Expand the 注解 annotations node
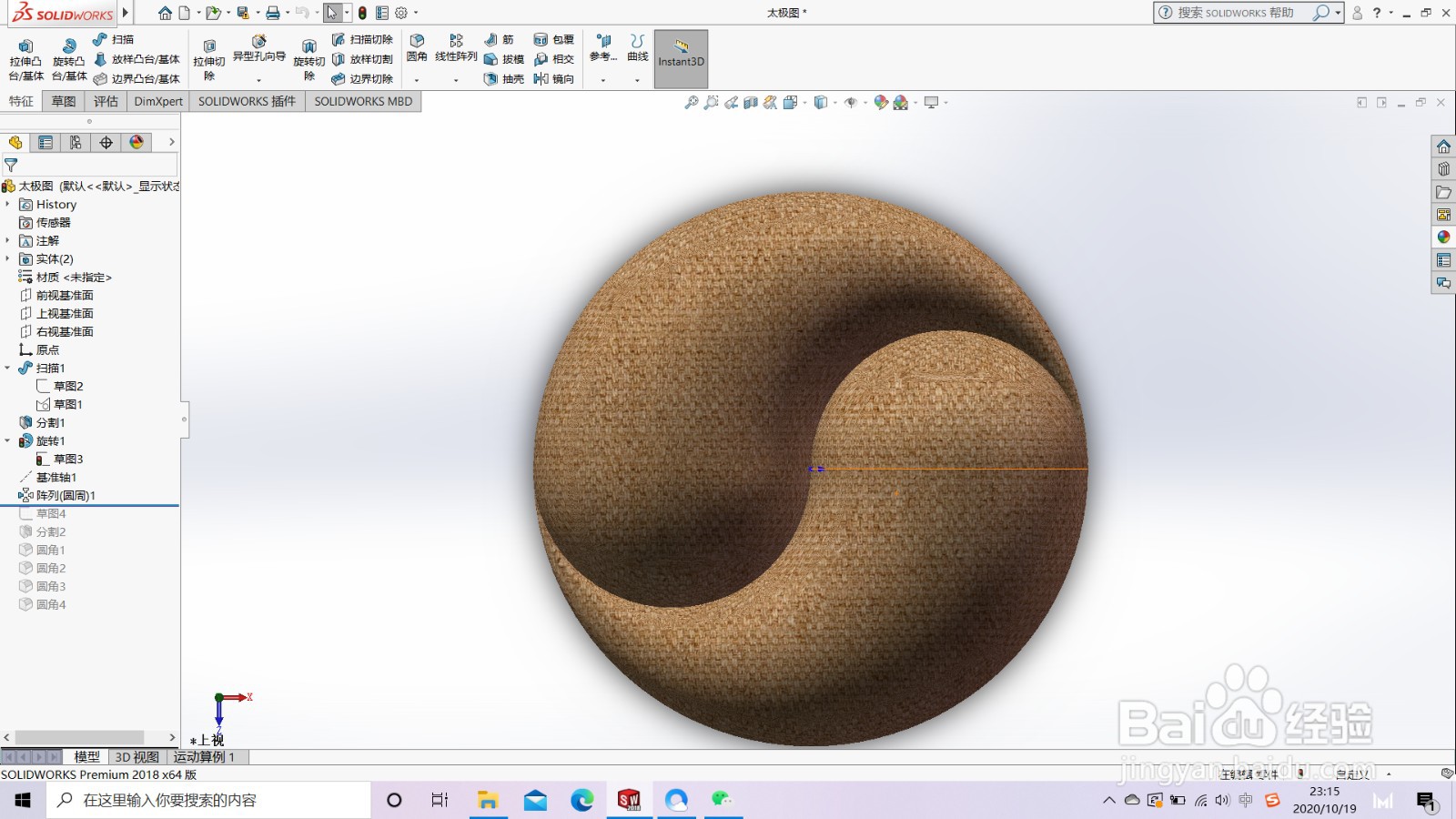The height and width of the screenshot is (819, 1456). (x=7, y=241)
